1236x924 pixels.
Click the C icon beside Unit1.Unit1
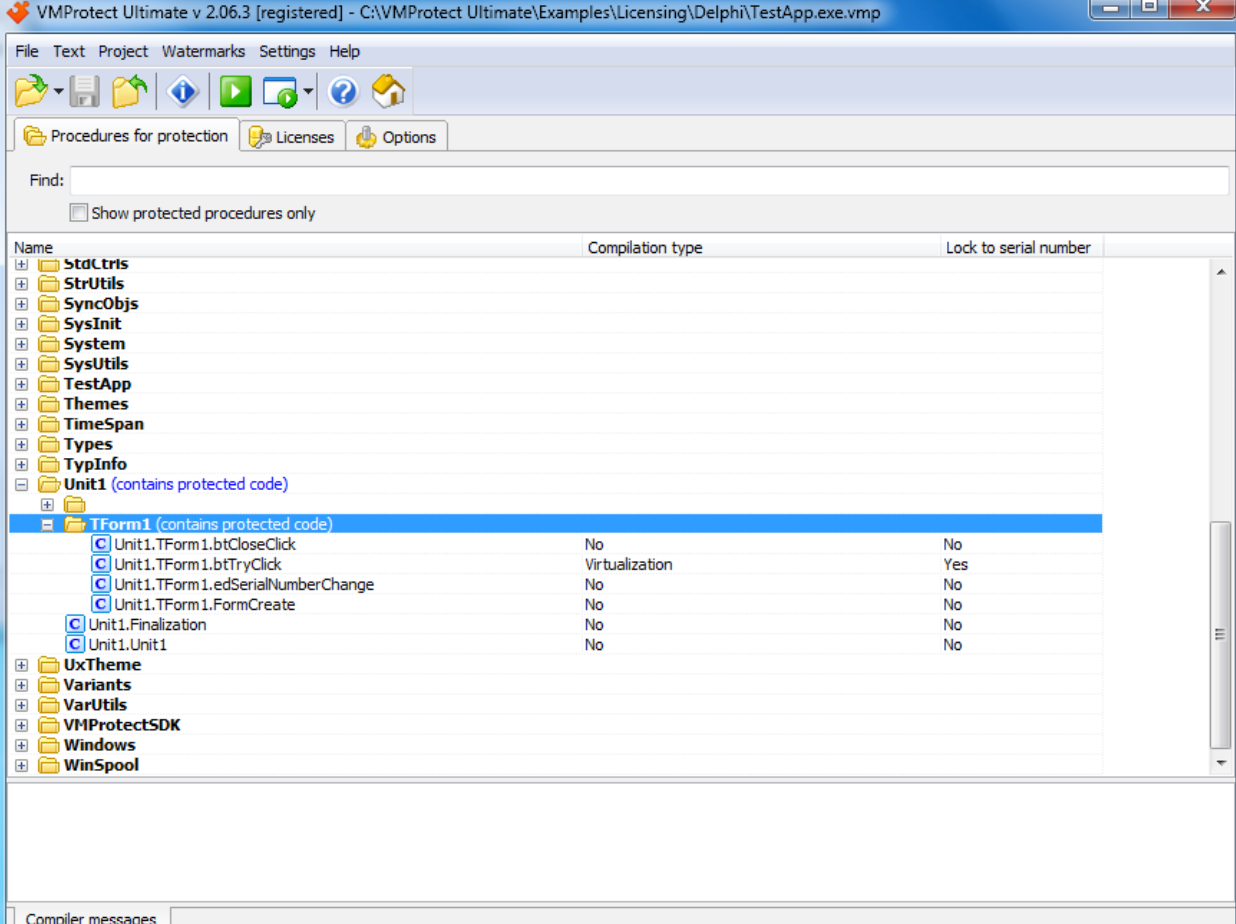pos(75,644)
